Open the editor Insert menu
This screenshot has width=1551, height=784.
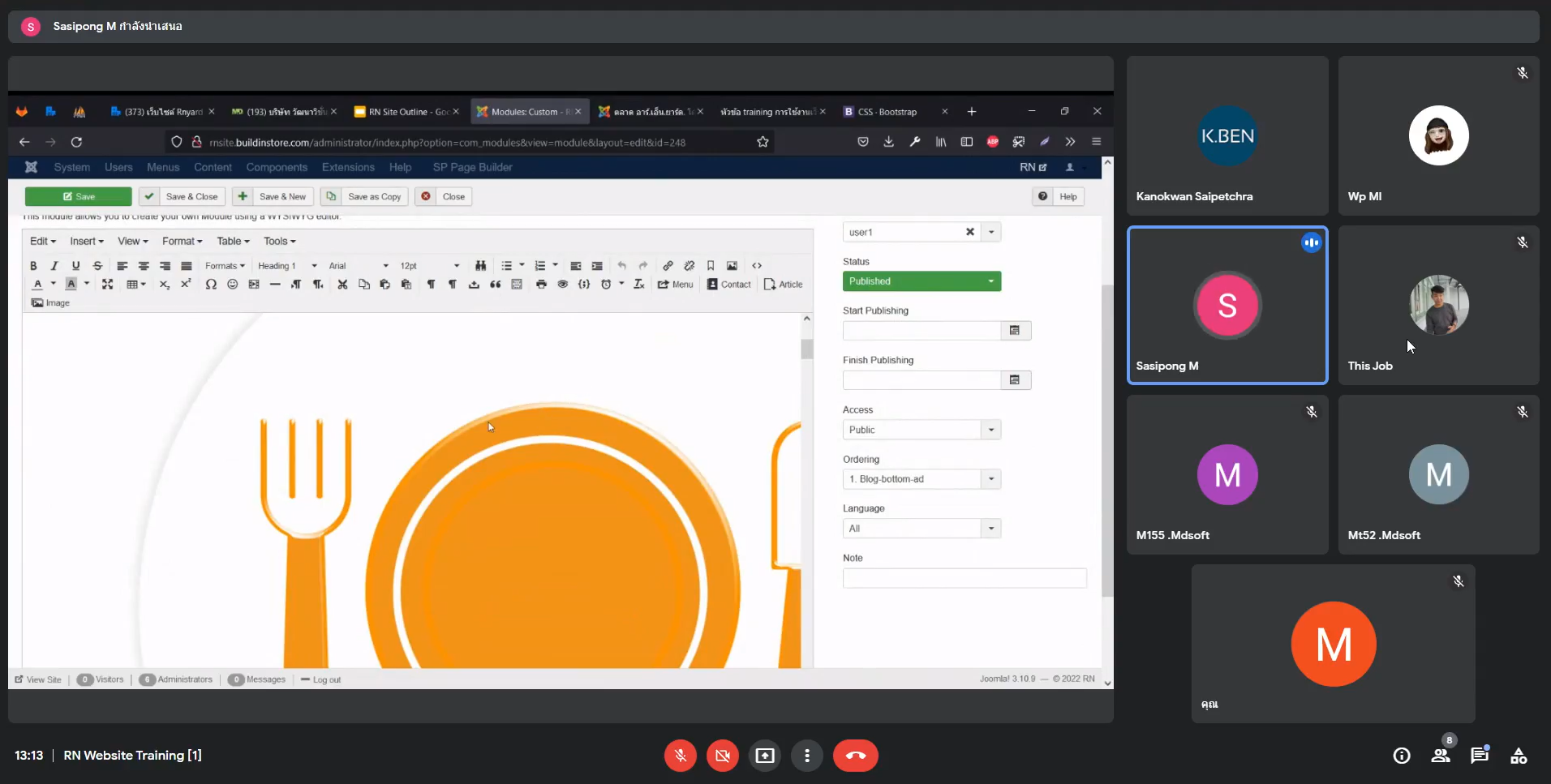pyautogui.click(x=86, y=241)
